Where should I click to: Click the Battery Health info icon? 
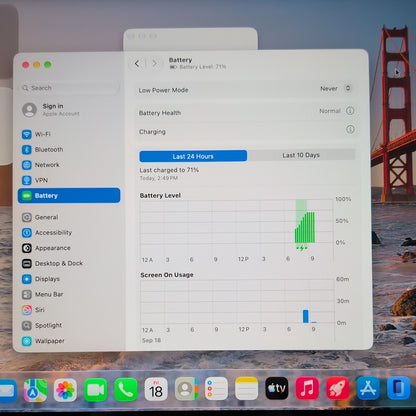[350, 111]
